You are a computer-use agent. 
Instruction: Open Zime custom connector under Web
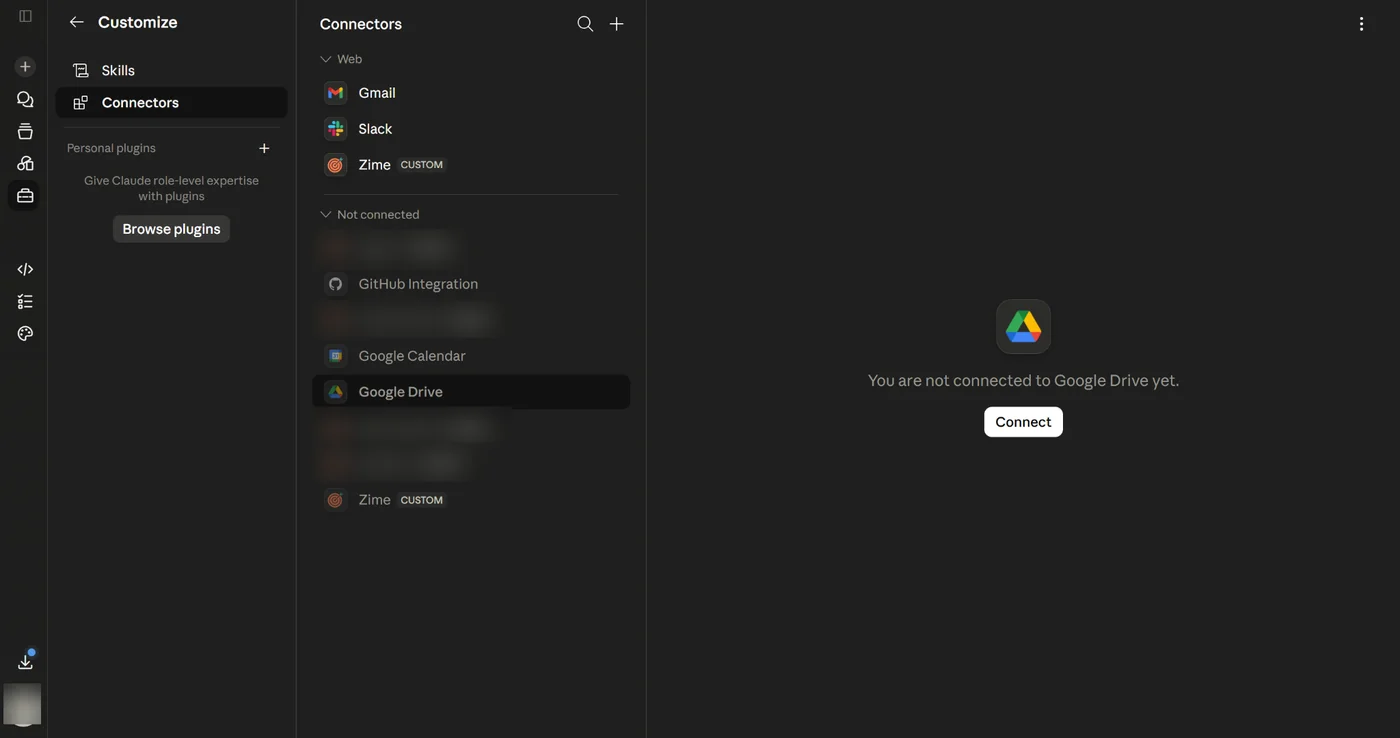471,165
